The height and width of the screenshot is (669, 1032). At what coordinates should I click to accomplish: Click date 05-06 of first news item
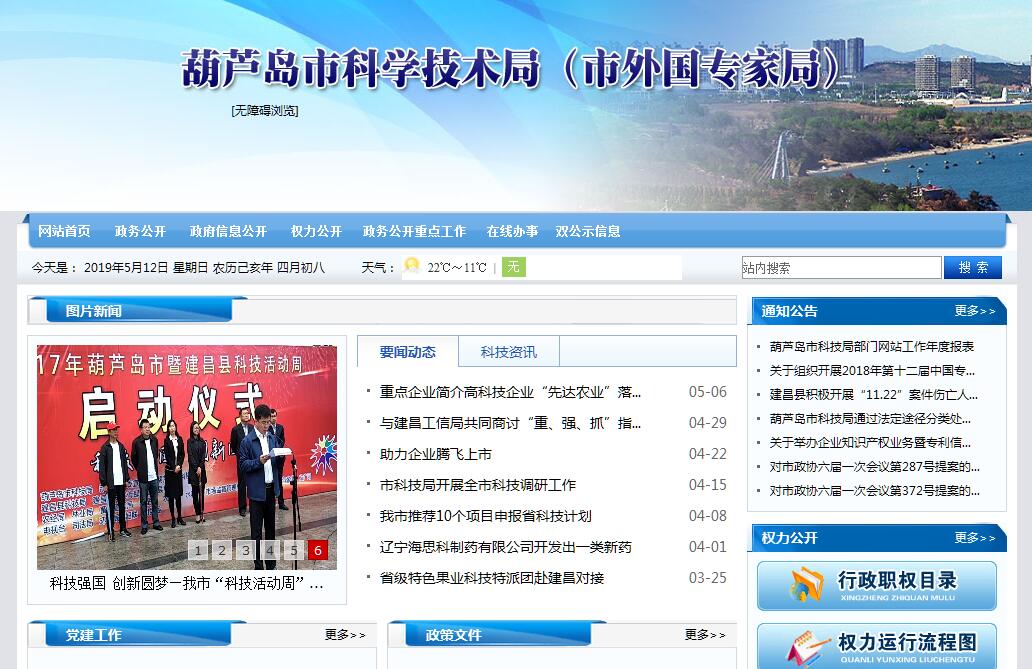coord(708,392)
